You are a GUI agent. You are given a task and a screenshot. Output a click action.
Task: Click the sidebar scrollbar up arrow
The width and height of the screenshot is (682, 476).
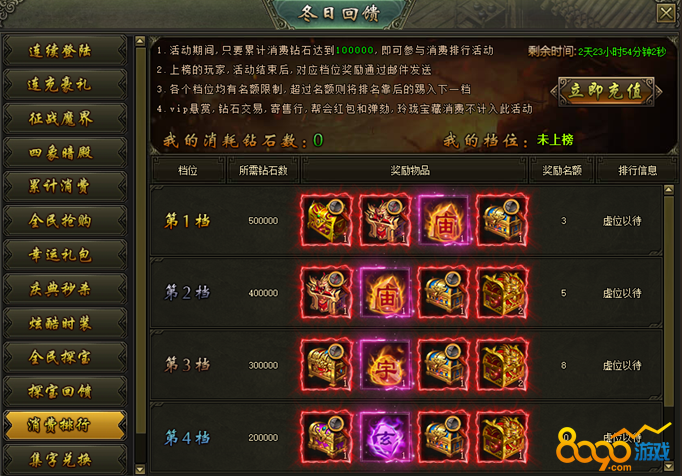coord(140,41)
